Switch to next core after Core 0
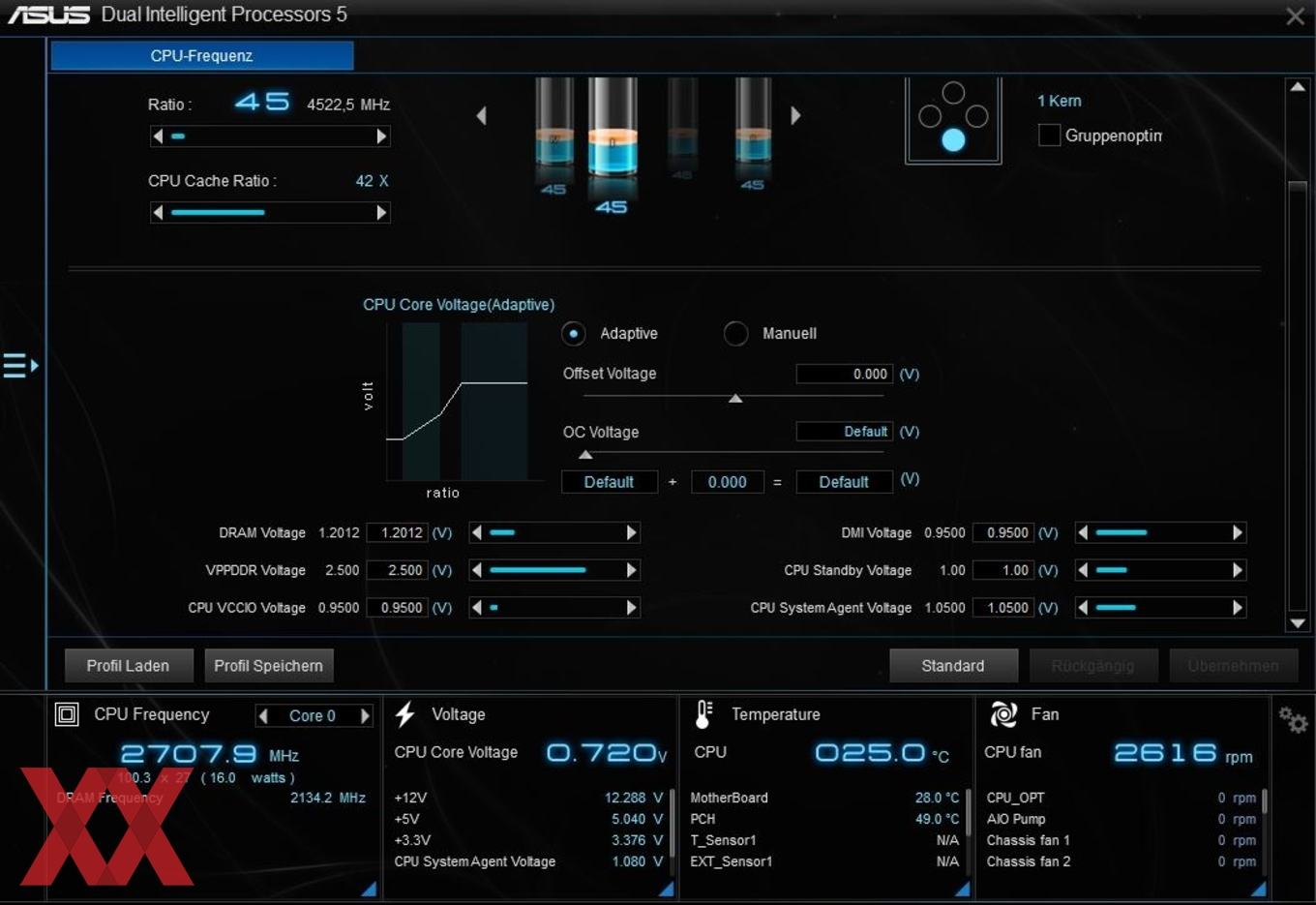The width and height of the screenshot is (1316, 905). pyautogui.click(x=365, y=715)
